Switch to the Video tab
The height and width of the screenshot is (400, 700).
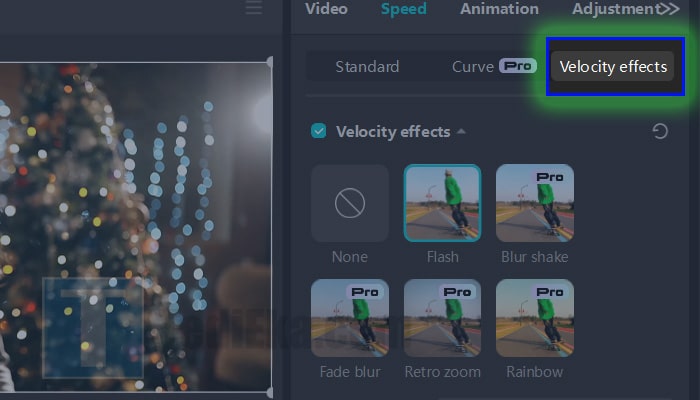click(x=326, y=9)
